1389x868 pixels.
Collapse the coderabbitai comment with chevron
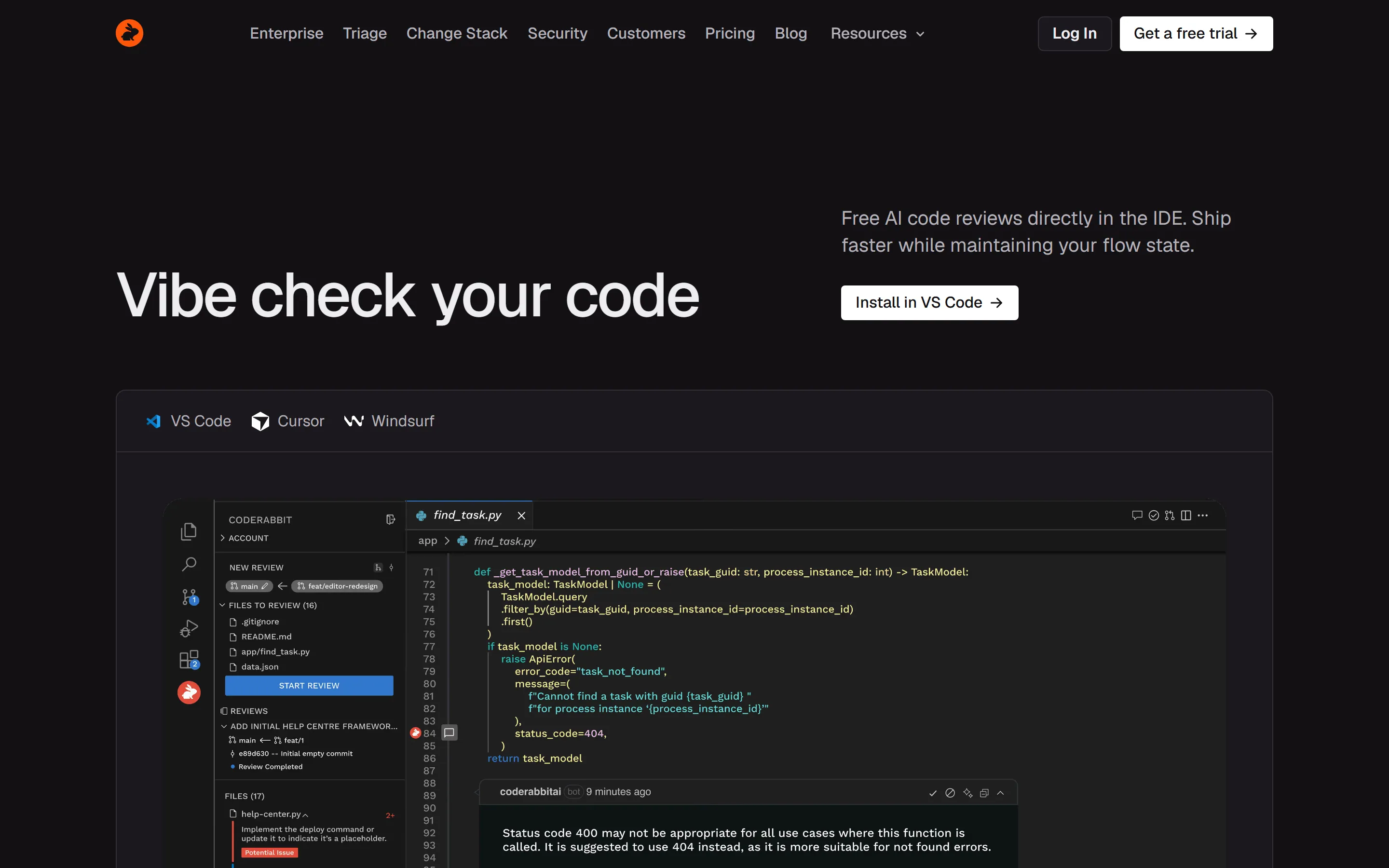click(1000, 793)
